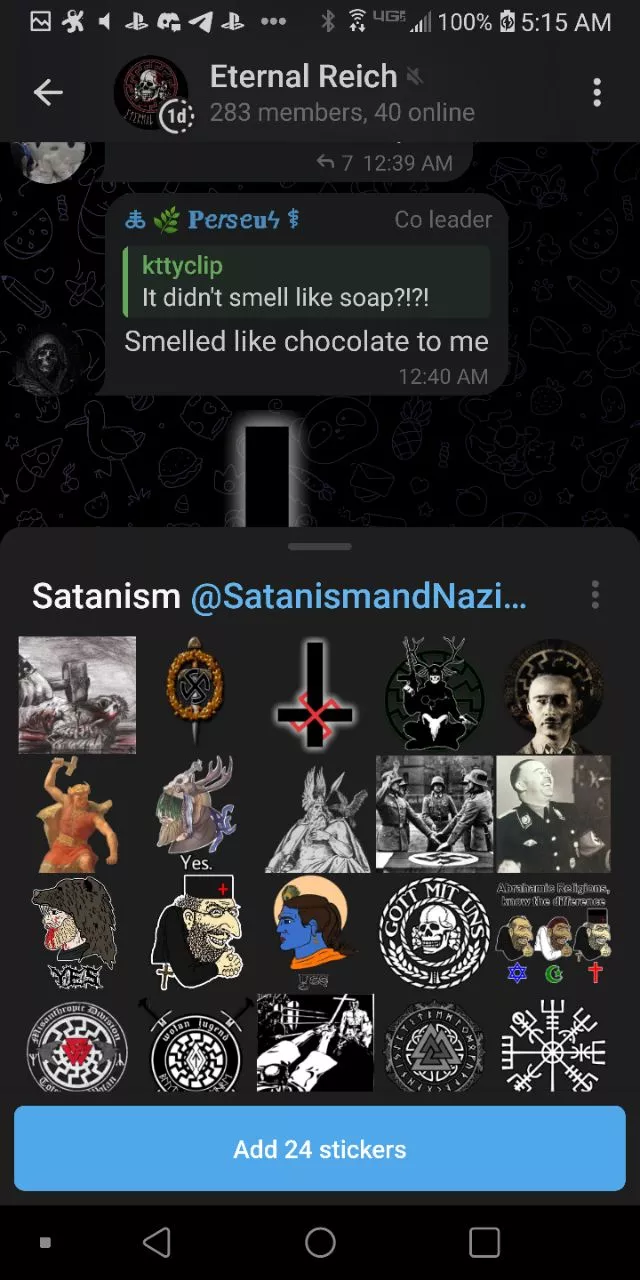Viewport: 640px width, 1280px height.
Task: Select the valknut triangle rune sticker
Action: tap(434, 1047)
